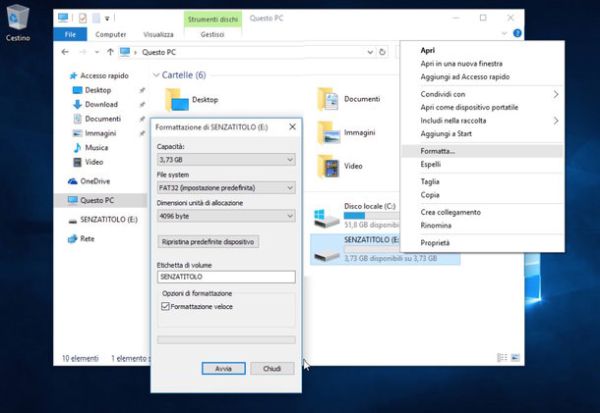This screenshot has height=413, width=600.
Task: Click the Up arrow navigation icon
Action: click(108, 51)
